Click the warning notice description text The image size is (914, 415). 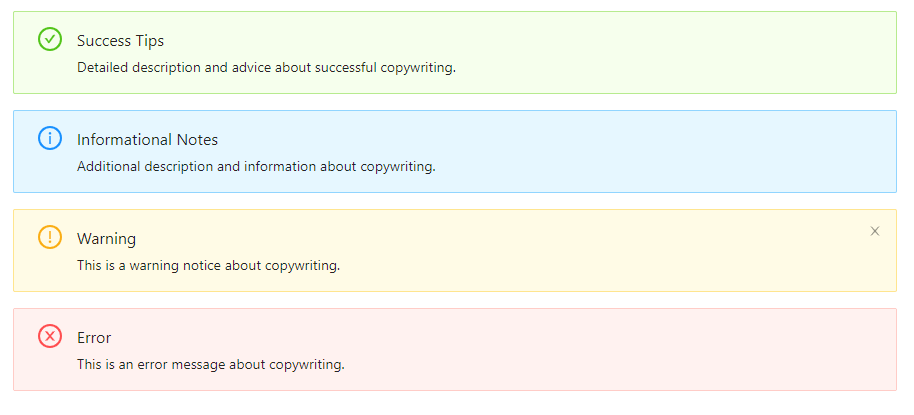pyautogui.click(x=208, y=266)
